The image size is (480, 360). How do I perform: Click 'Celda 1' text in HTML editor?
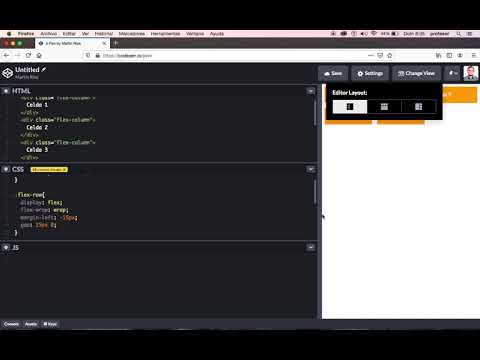pyautogui.click(x=37, y=105)
